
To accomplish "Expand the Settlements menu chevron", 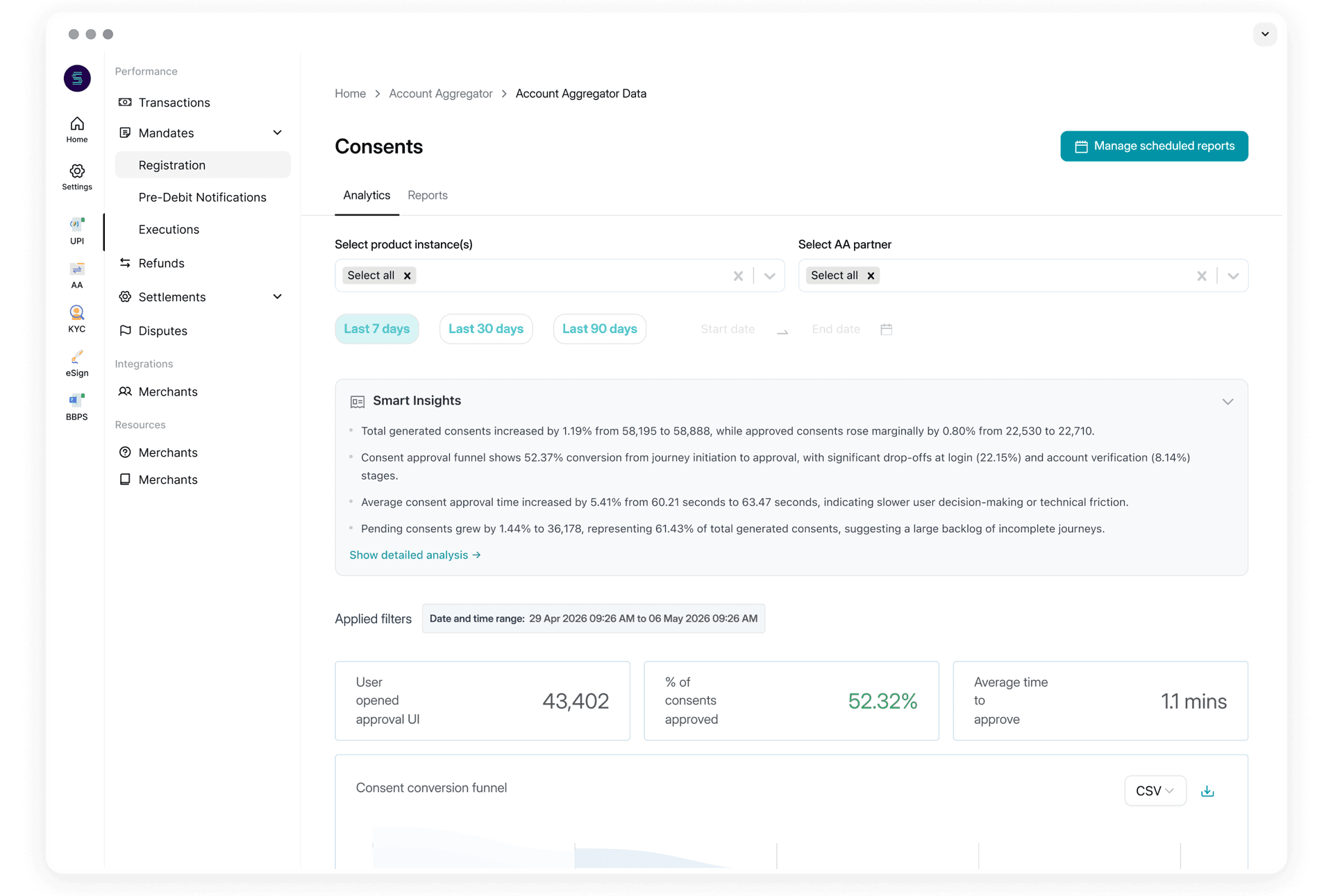I will tap(277, 297).
